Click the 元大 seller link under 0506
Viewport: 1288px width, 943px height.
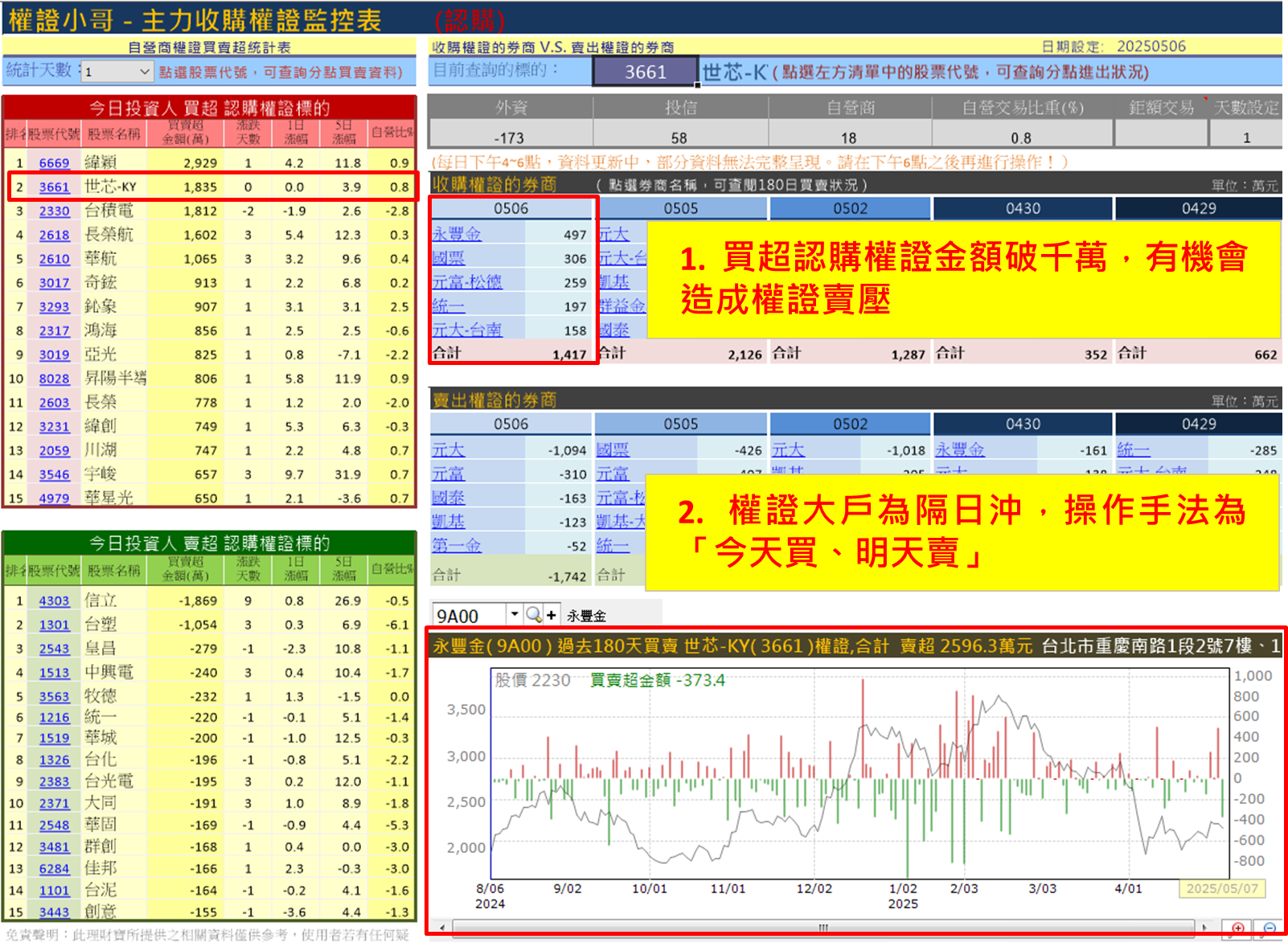coord(449,450)
